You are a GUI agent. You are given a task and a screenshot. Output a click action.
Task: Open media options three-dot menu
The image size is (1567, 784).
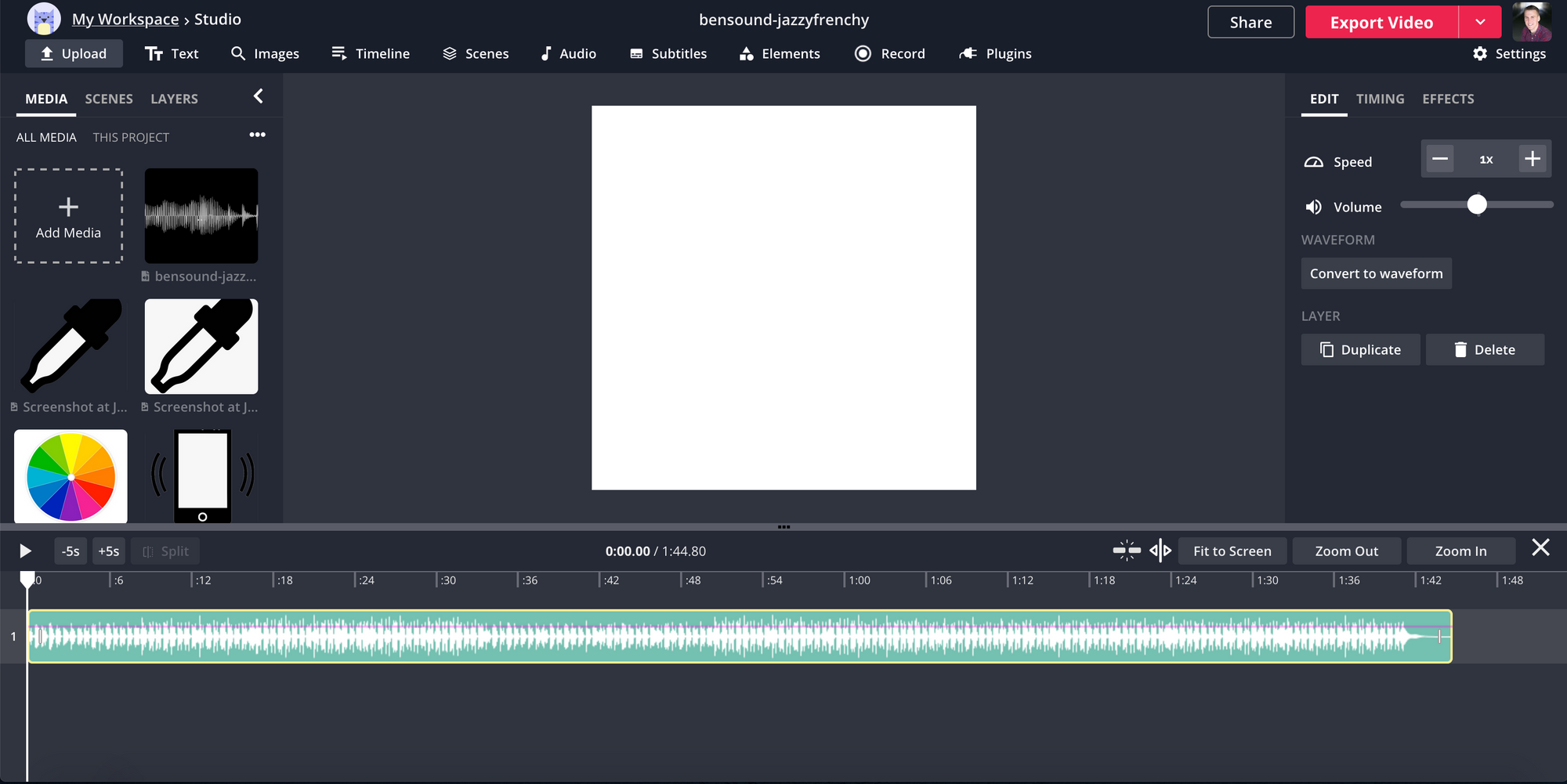tap(257, 135)
